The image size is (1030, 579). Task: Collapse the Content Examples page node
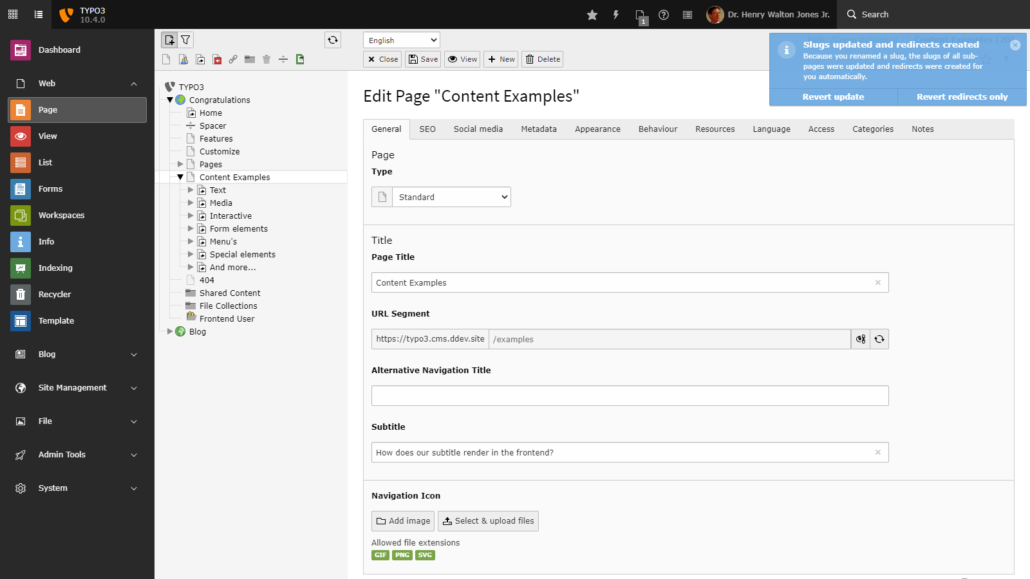180,176
